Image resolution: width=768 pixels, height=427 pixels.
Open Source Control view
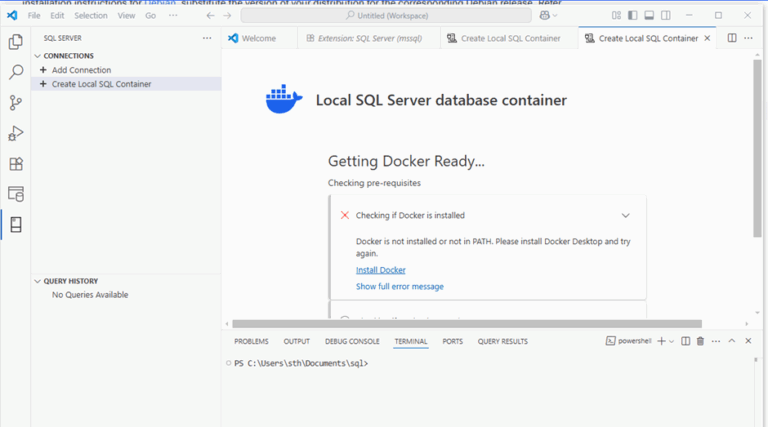[x=15, y=103]
